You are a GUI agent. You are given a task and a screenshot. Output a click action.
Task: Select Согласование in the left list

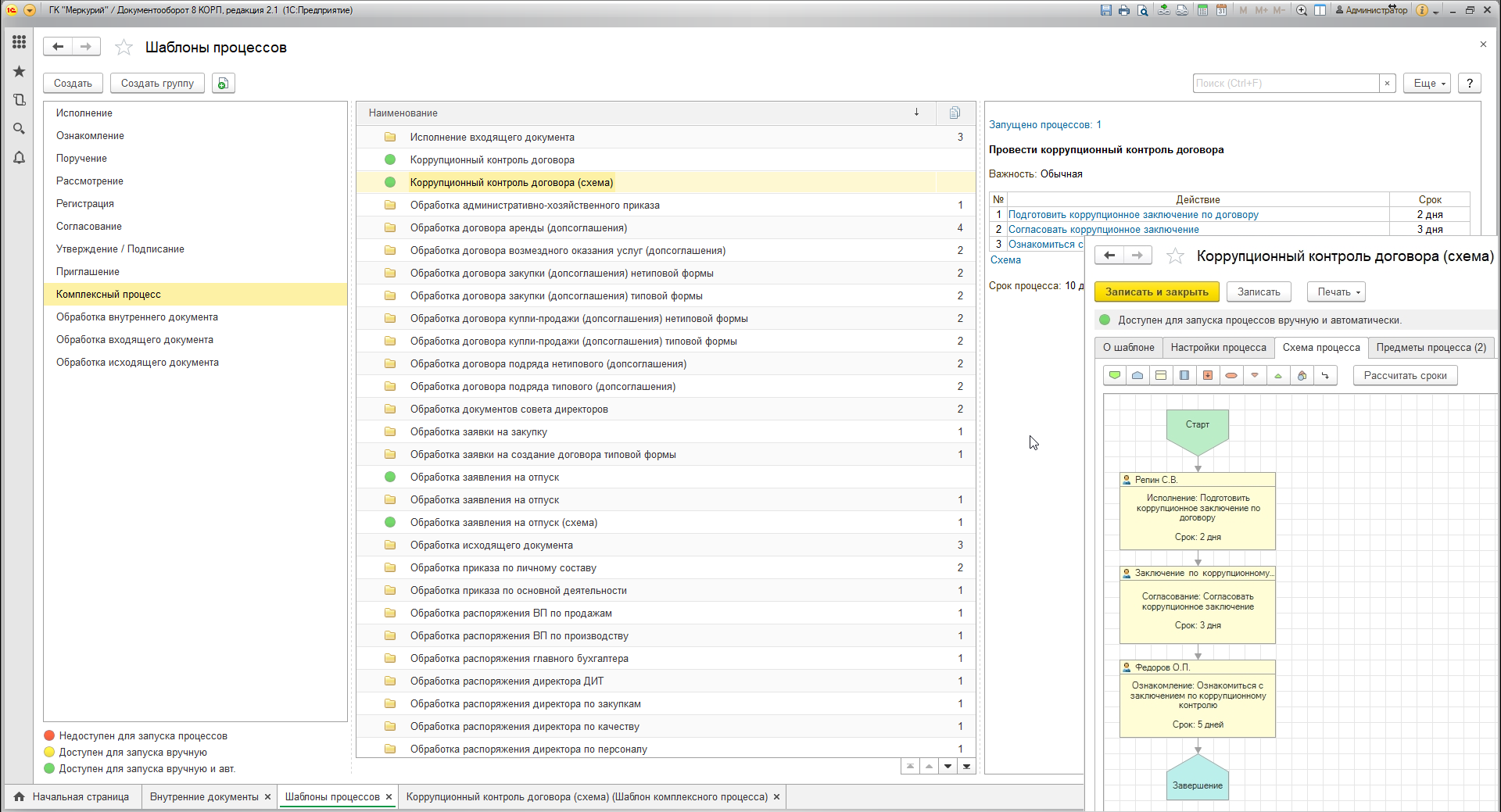tap(195, 227)
